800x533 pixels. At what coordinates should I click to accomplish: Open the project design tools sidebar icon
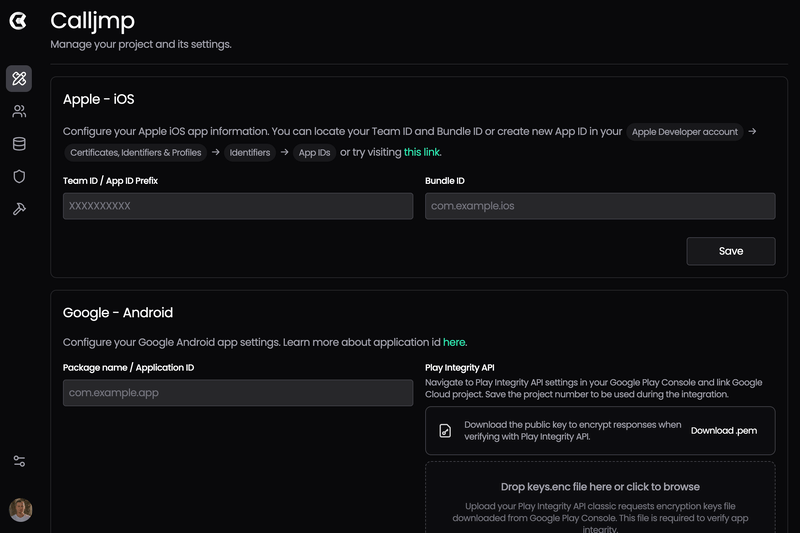coord(19,79)
